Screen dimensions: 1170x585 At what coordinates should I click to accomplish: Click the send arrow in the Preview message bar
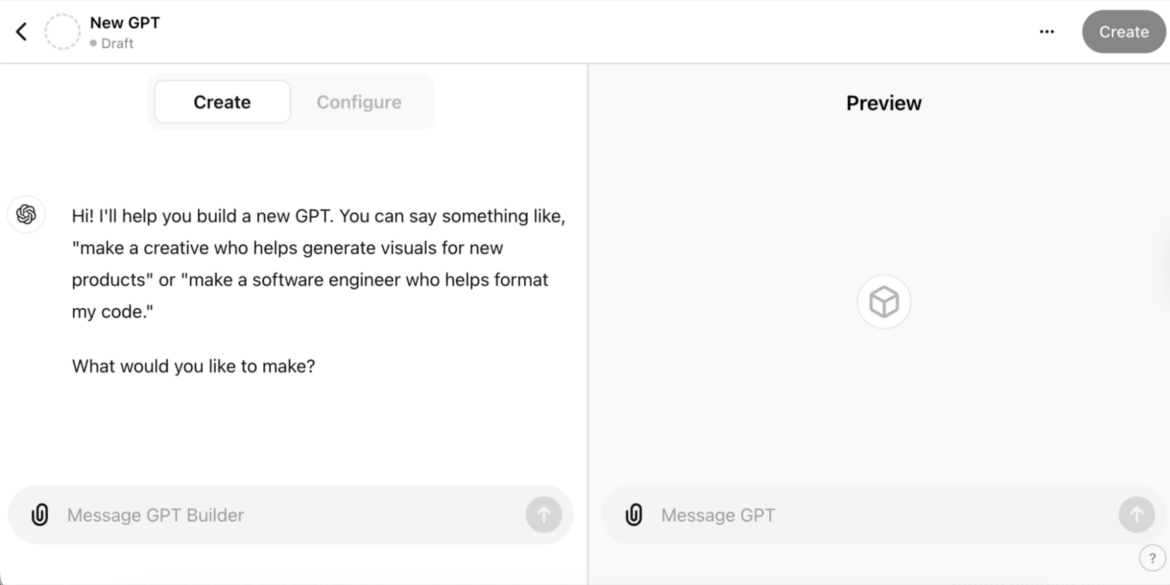pyautogui.click(x=1135, y=514)
